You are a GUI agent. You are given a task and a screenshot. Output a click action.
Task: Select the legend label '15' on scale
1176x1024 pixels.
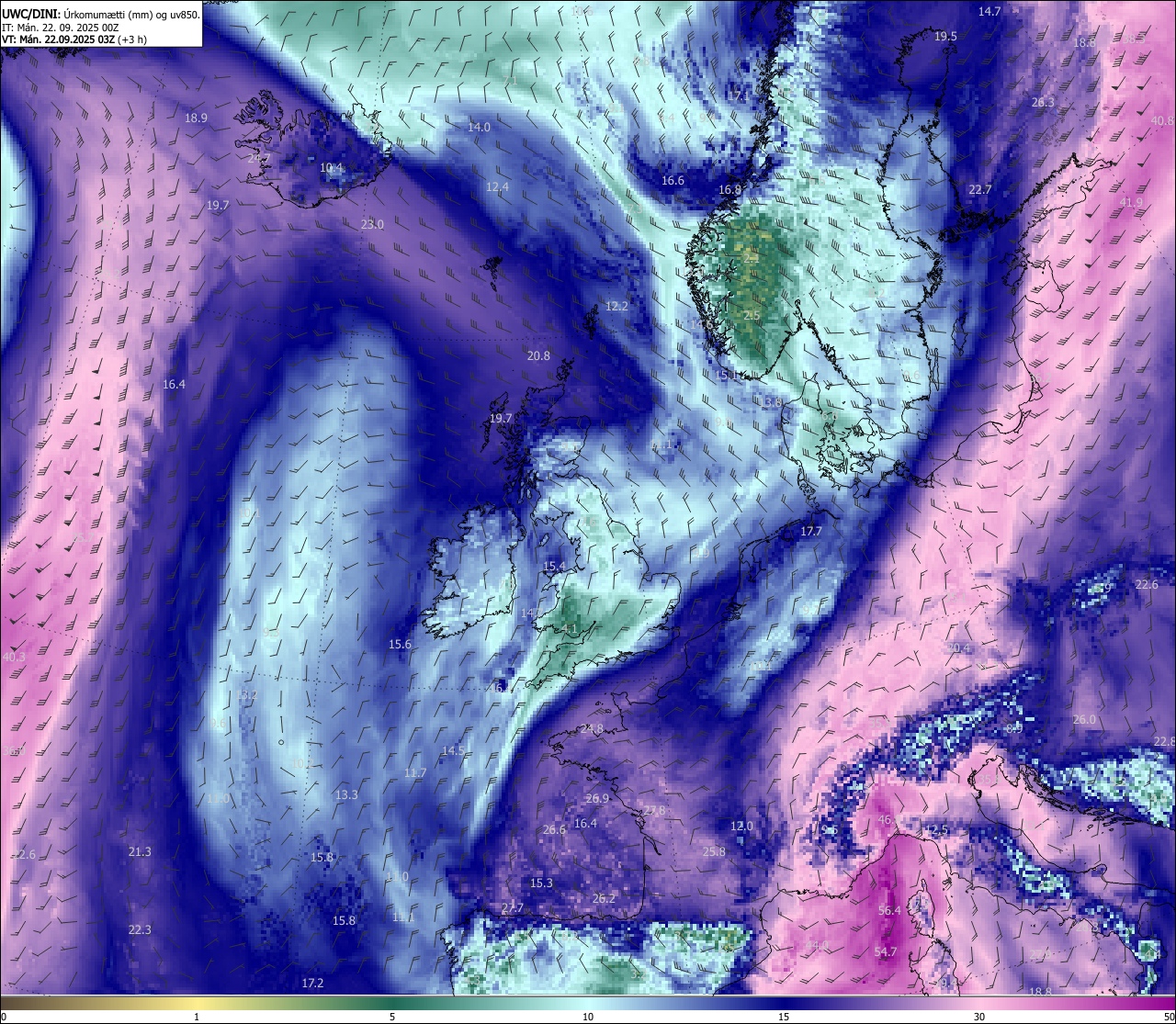784,1017
